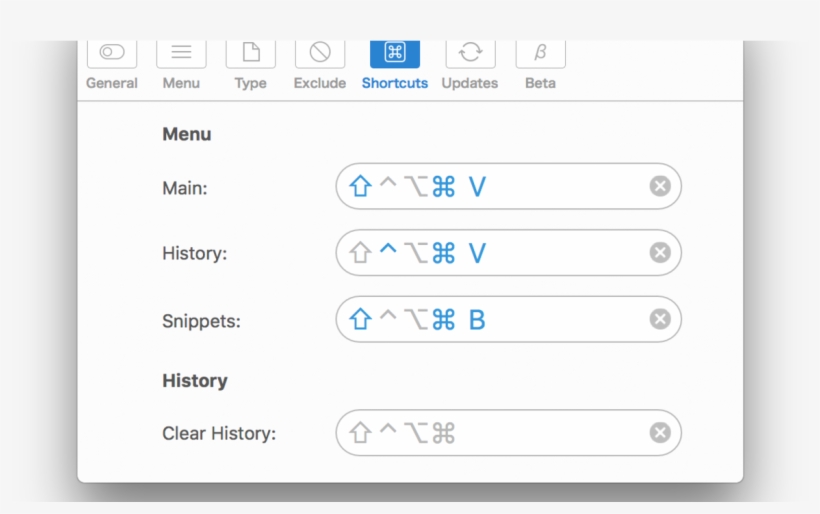Image resolution: width=820 pixels, height=514 pixels.
Task: Select the Type document icon
Action: 250,53
